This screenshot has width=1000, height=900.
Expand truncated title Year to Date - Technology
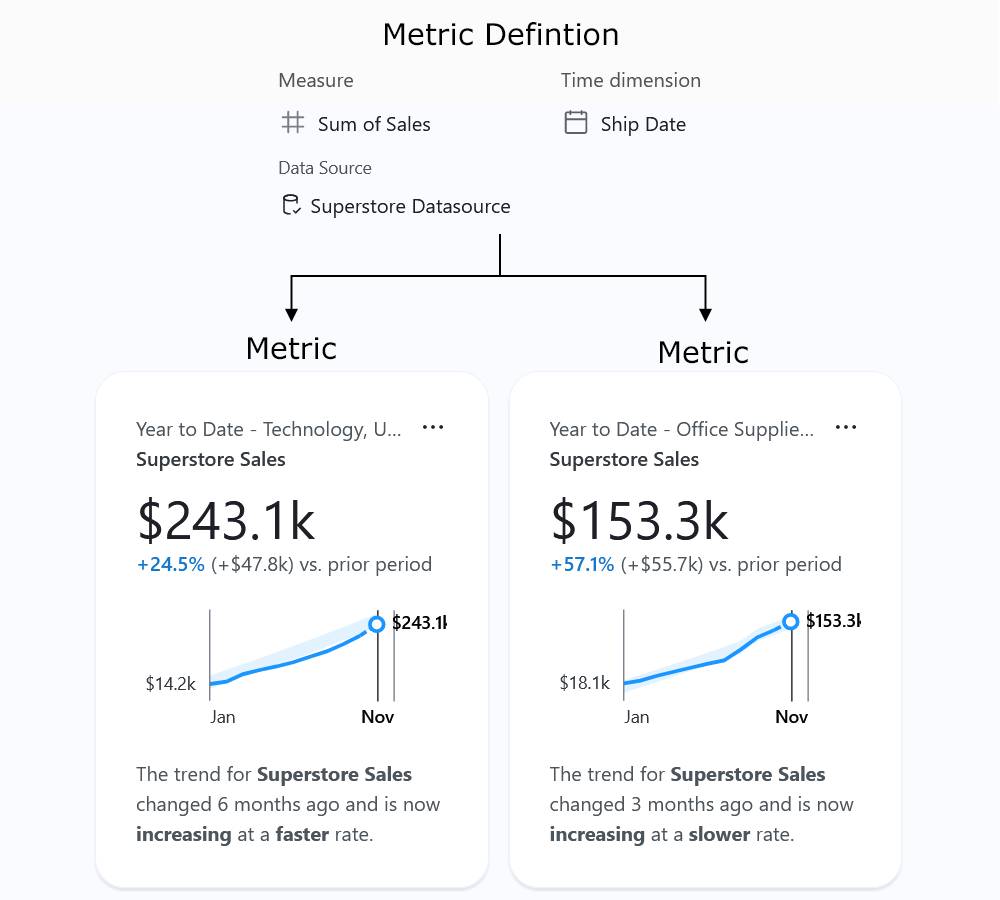coord(268,429)
